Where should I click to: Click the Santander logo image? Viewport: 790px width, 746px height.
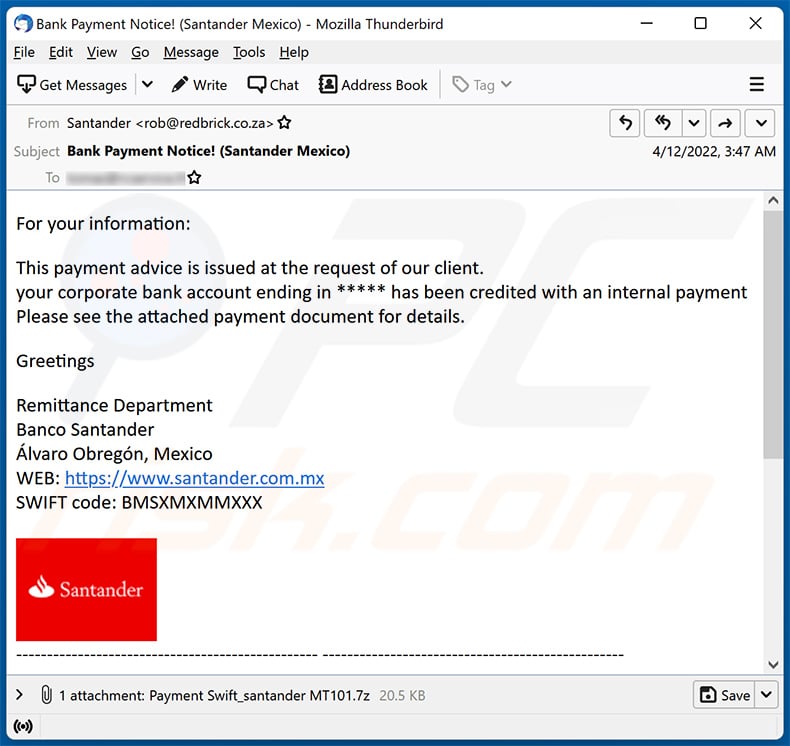[86, 589]
